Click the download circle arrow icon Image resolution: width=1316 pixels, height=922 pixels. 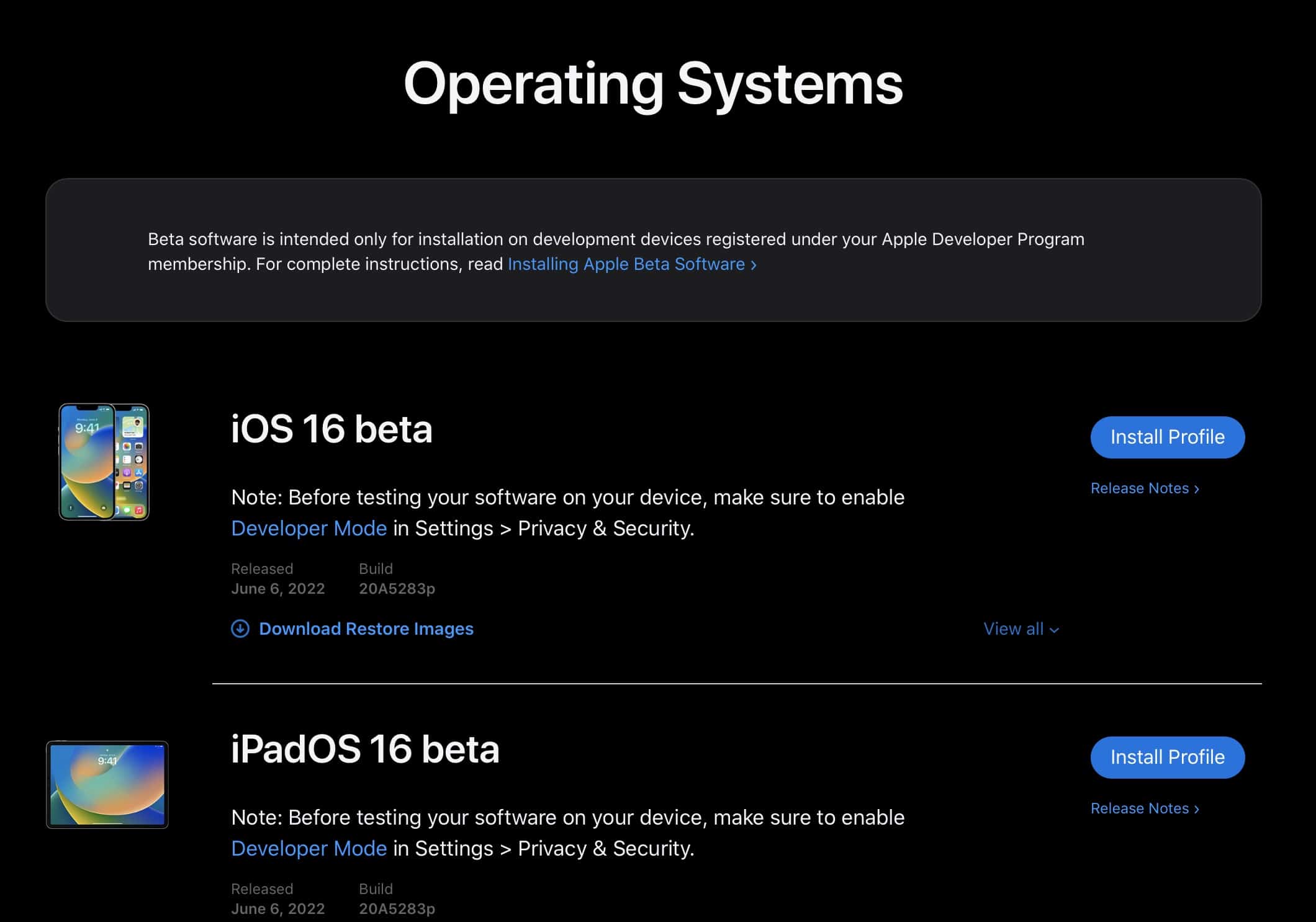pyautogui.click(x=240, y=629)
